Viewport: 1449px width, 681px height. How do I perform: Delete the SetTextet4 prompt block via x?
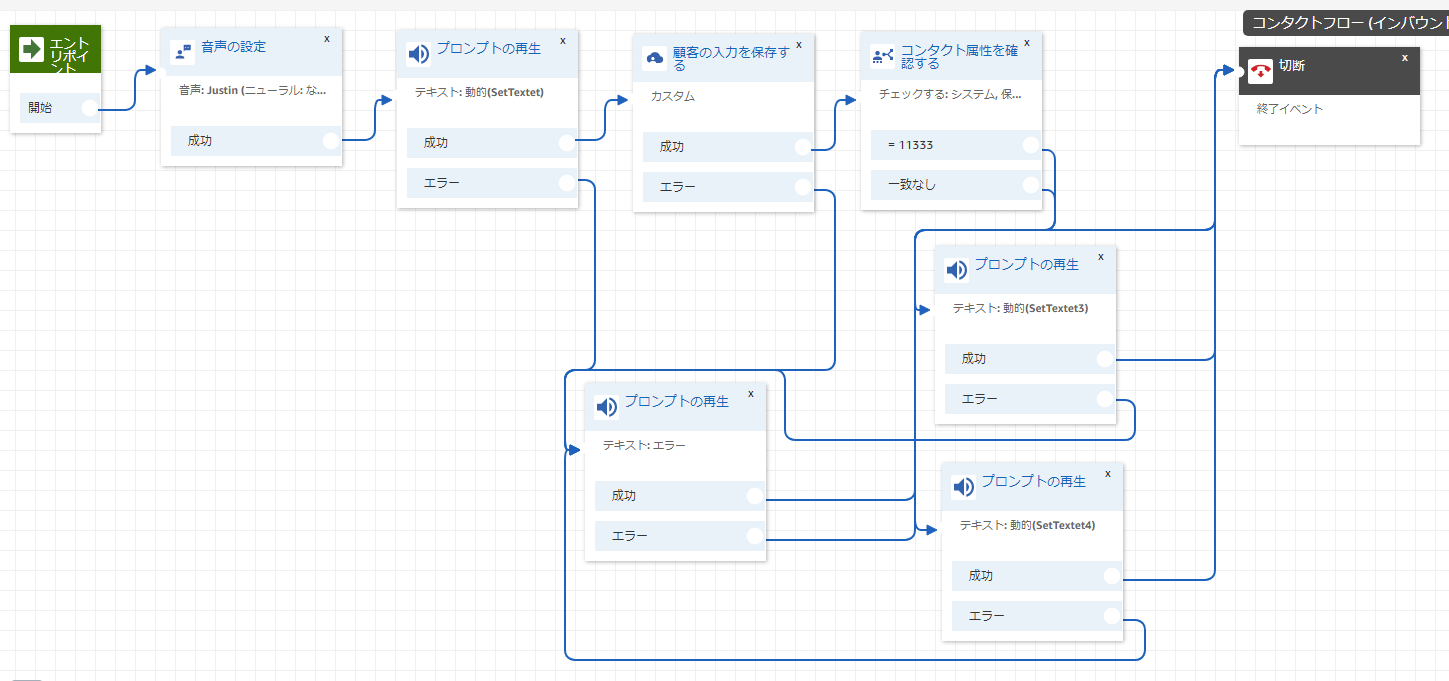pos(1108,473)
